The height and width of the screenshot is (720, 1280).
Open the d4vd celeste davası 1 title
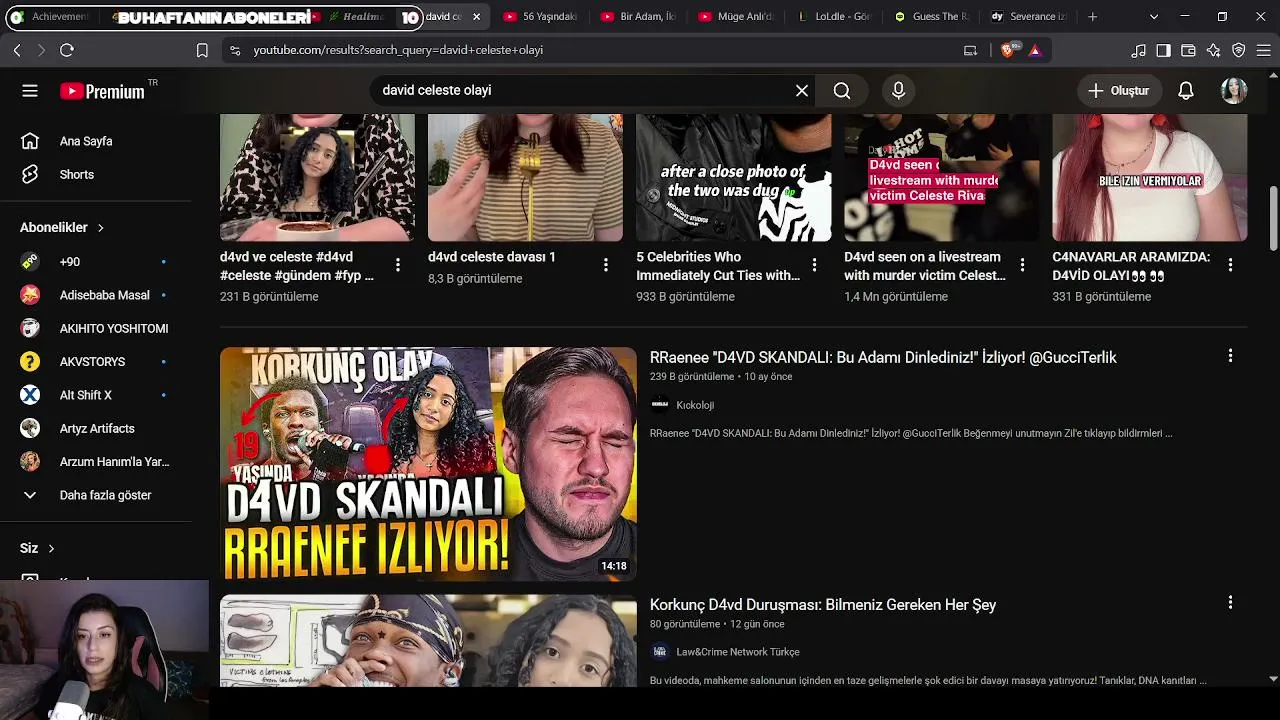click(492, 257)
